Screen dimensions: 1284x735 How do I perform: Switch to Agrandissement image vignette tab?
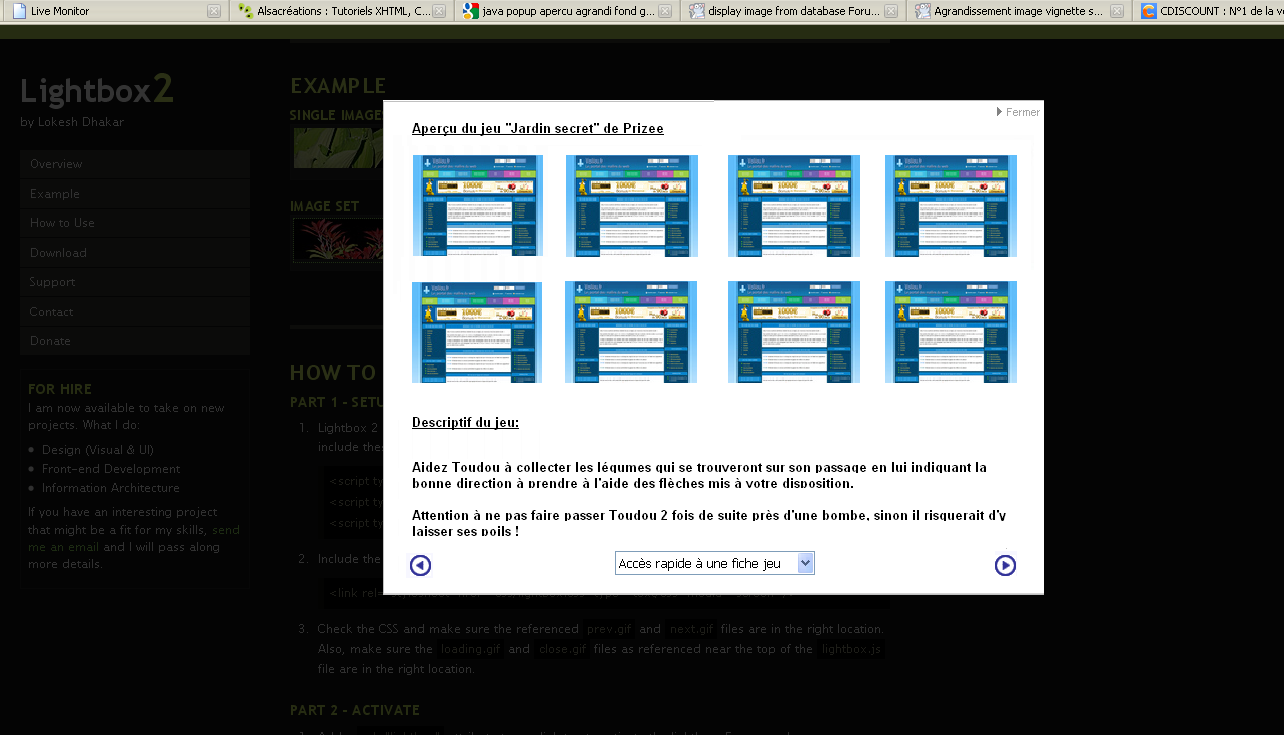pos(1019,11)
